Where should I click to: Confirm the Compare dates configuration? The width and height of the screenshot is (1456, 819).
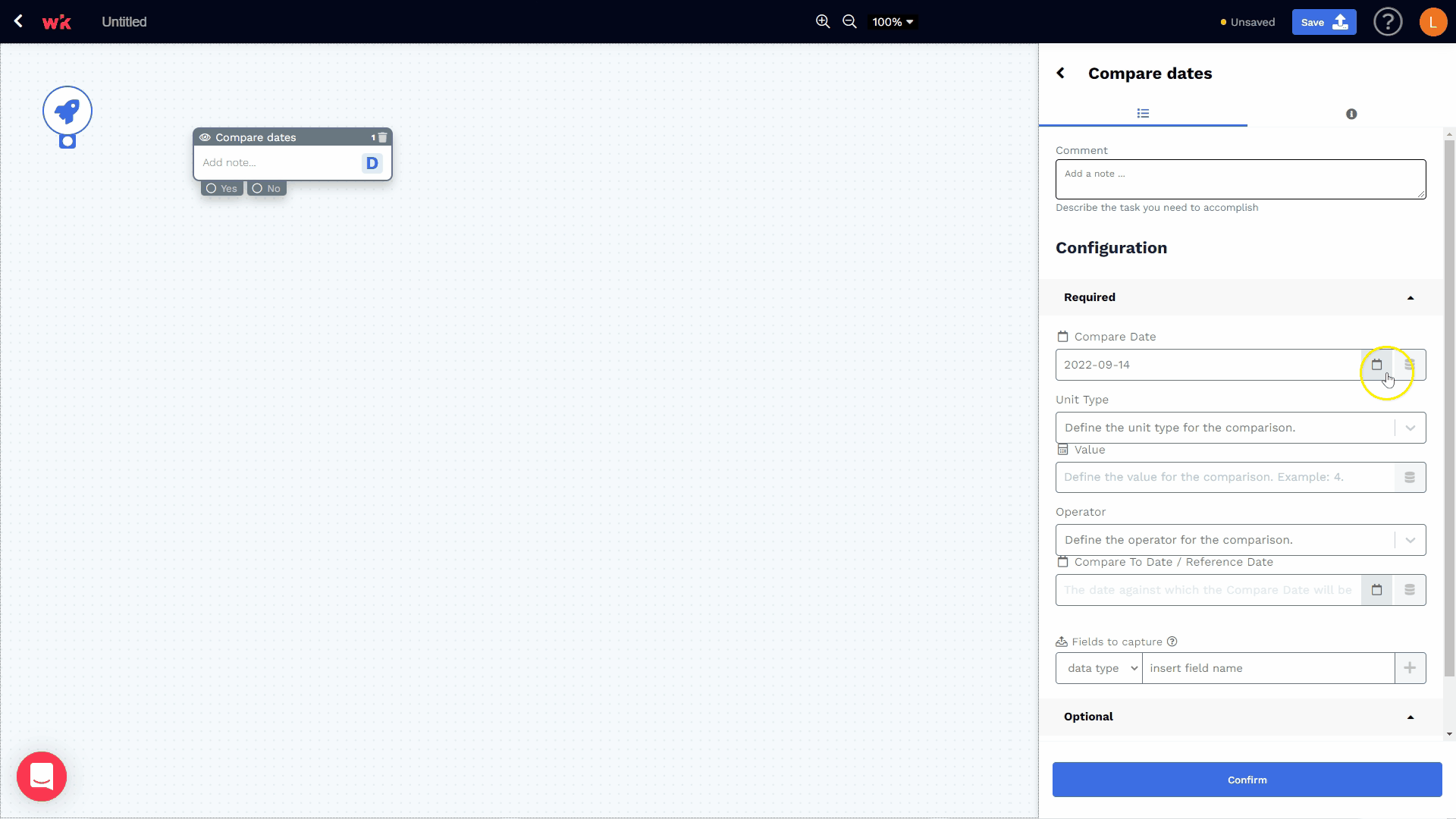pyautogui.click(x=1247, y=780)
